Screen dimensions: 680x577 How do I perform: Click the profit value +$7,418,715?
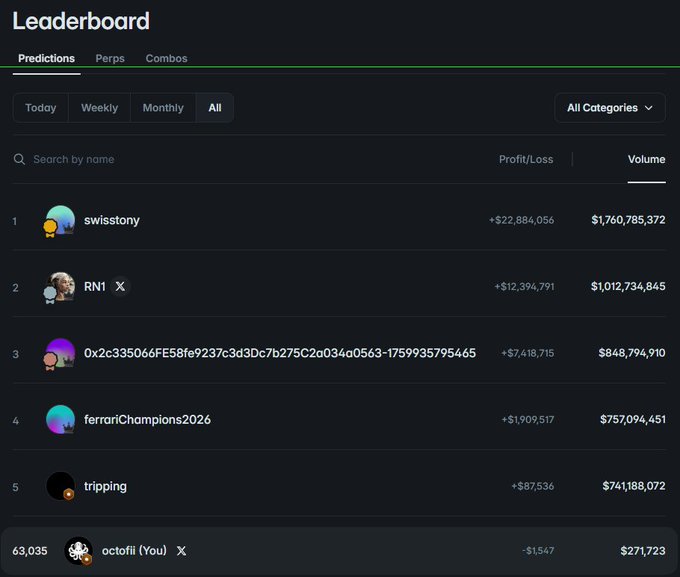click(x=527, y=353)
